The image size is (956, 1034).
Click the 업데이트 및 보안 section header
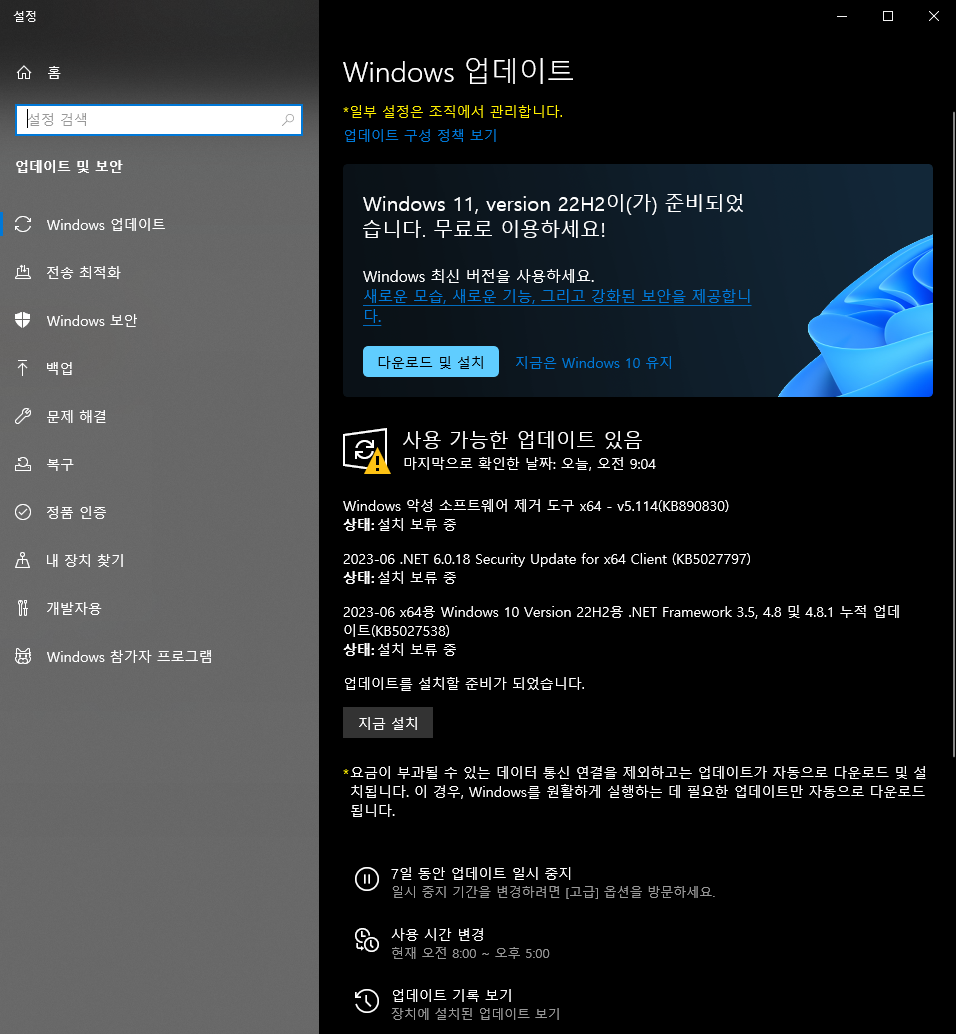[69, 166]
